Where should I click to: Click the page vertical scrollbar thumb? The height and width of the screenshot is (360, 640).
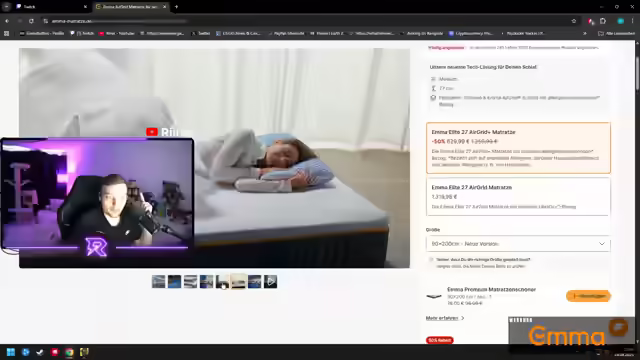[x=637, y=73]
